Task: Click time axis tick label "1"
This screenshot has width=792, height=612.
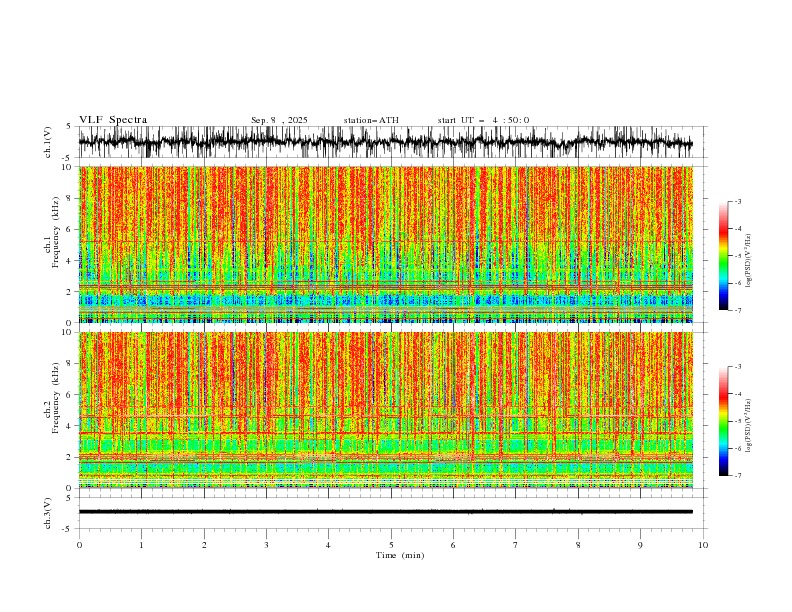Action: click(141, 545)
